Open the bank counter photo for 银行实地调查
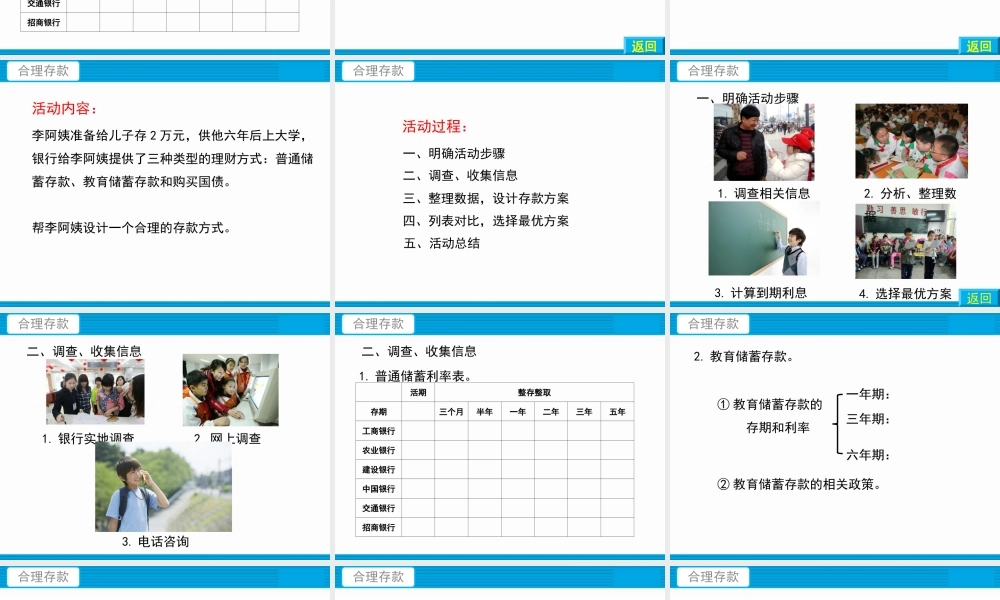1000x600 pixels. click(95, 391)
